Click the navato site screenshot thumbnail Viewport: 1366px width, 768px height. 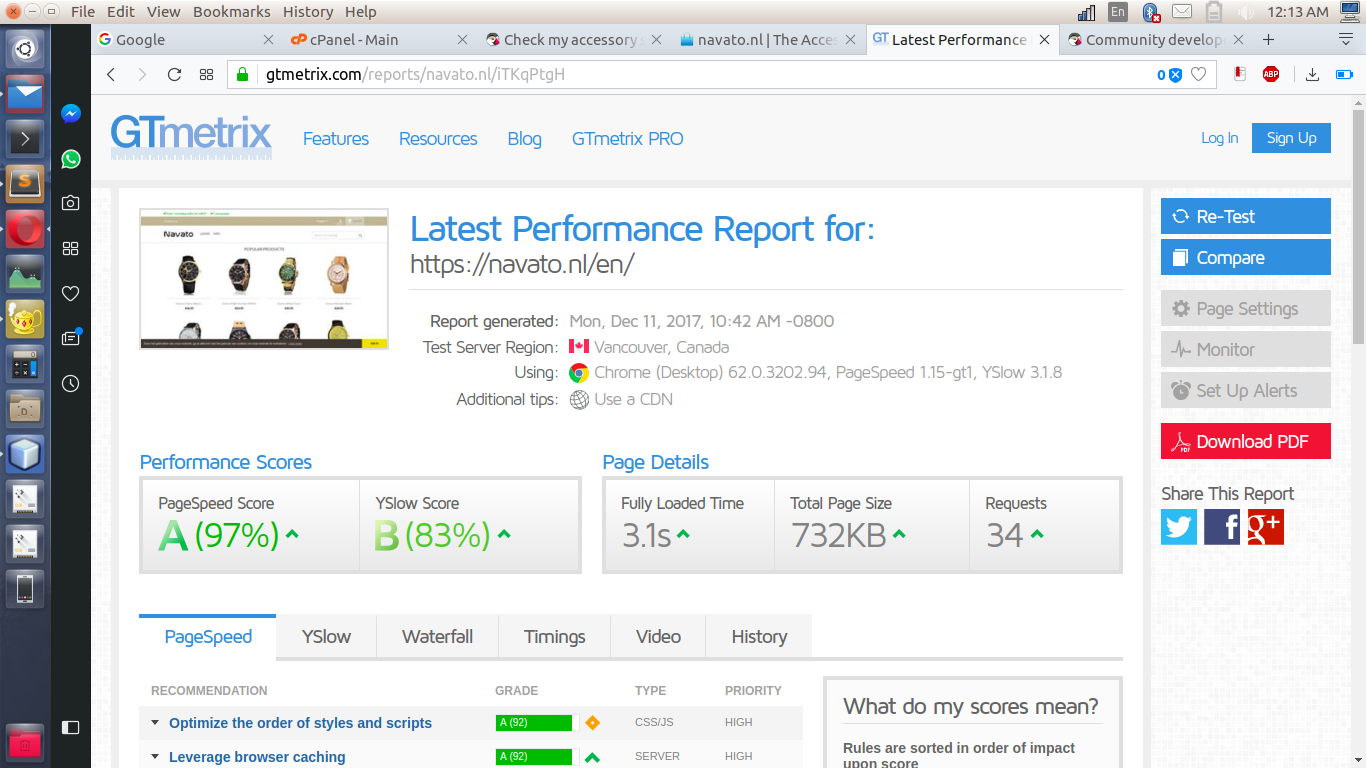[x=264, y=279]
